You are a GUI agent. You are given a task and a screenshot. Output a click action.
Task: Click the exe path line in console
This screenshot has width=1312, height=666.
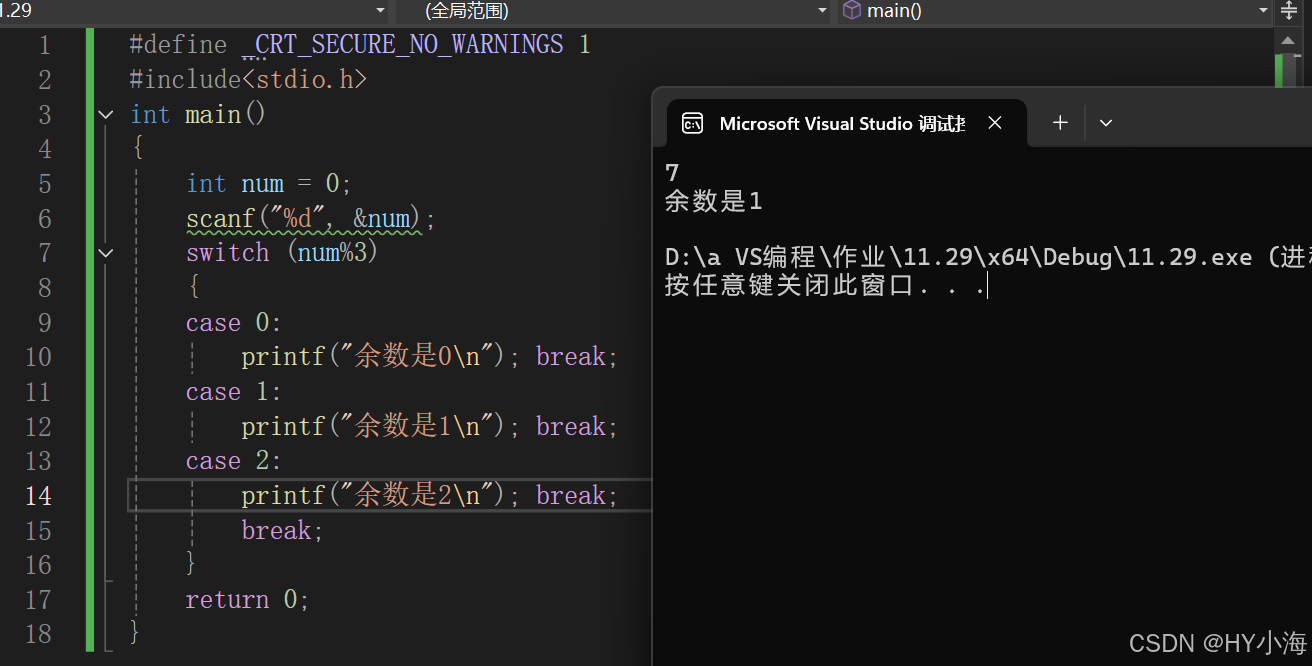coord(988,257)
